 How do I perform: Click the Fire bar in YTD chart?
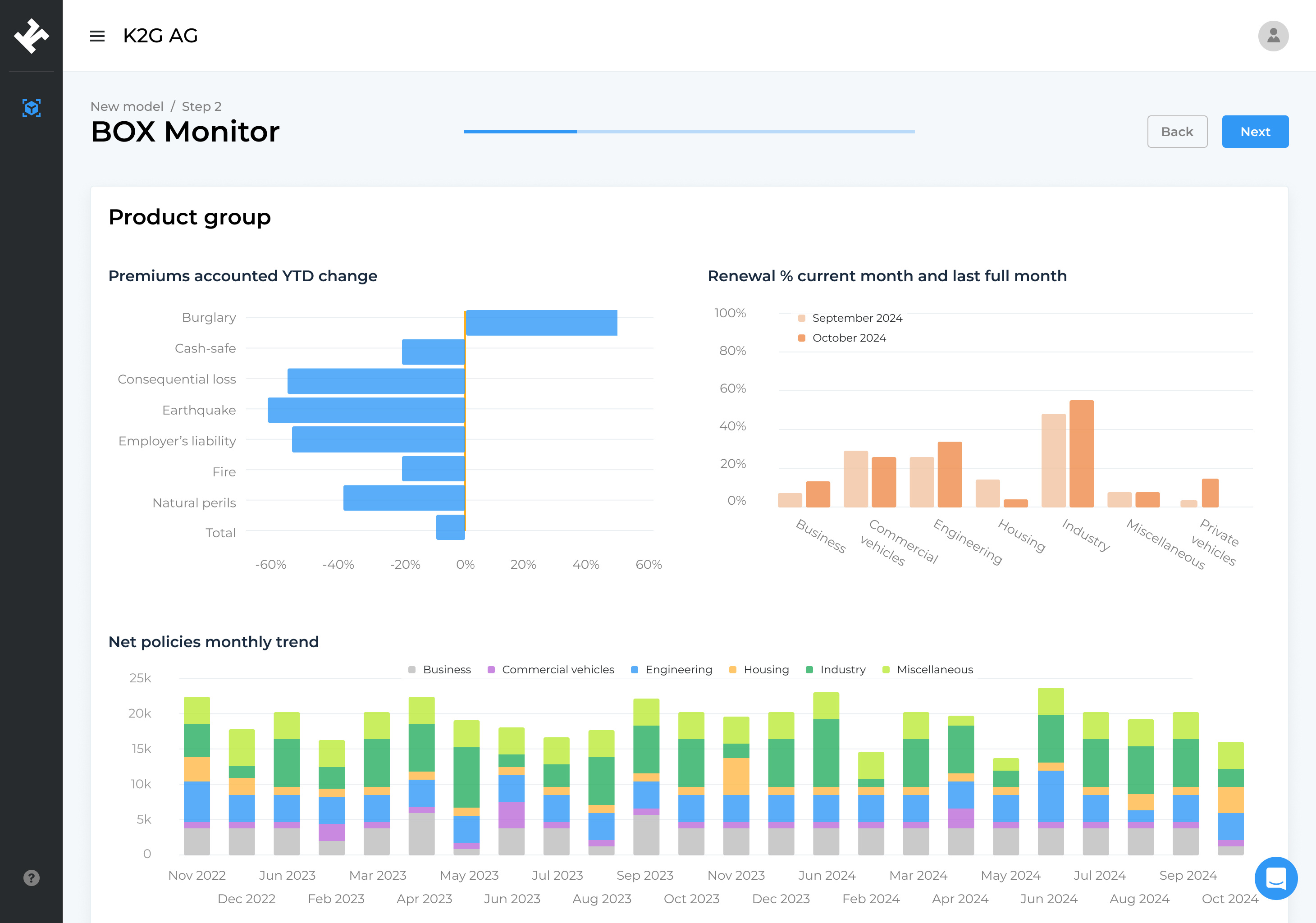pyautogui.click(x=433, y=468)
